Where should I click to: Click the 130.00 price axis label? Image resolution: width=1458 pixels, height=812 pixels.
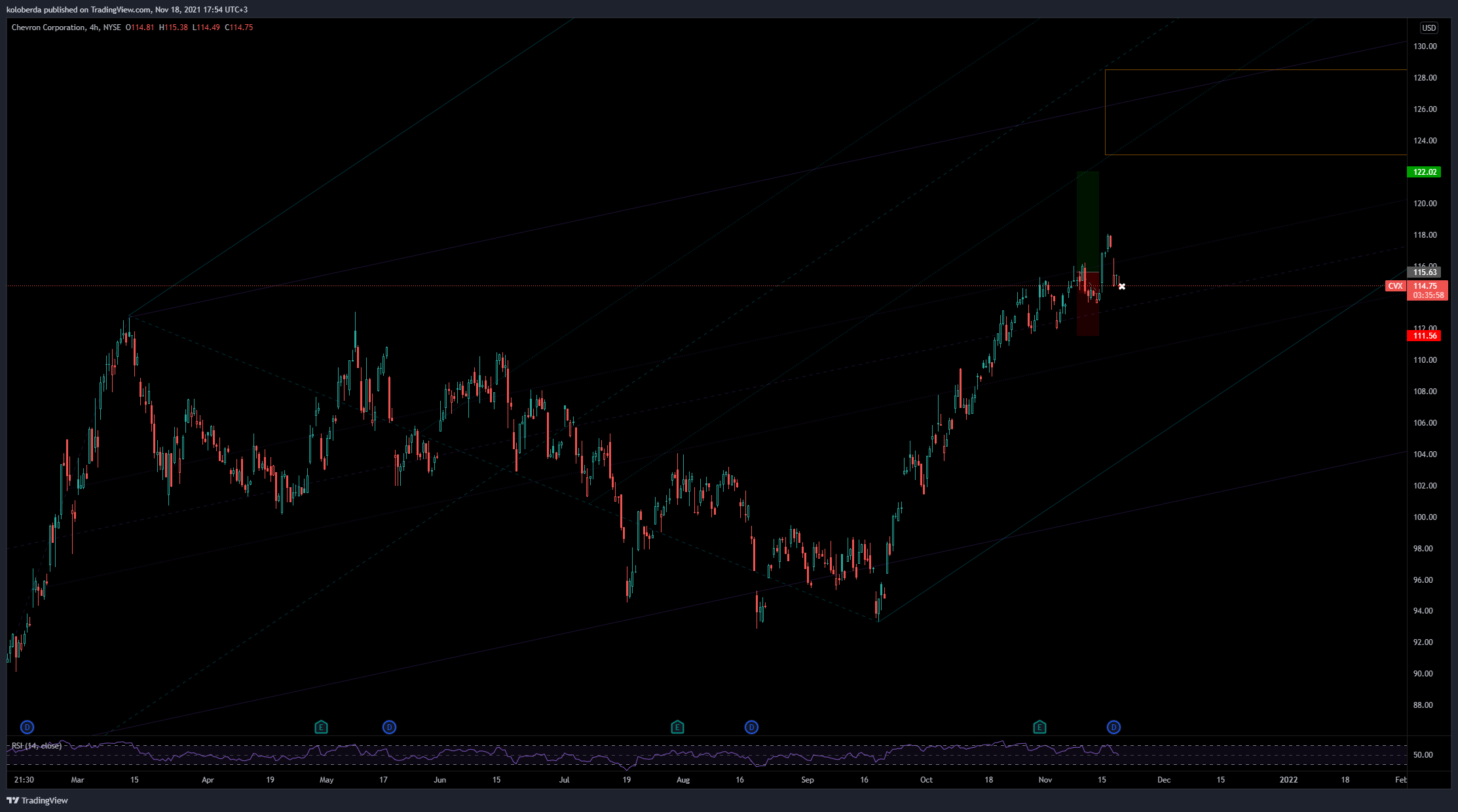click(x=1425, y=46)
